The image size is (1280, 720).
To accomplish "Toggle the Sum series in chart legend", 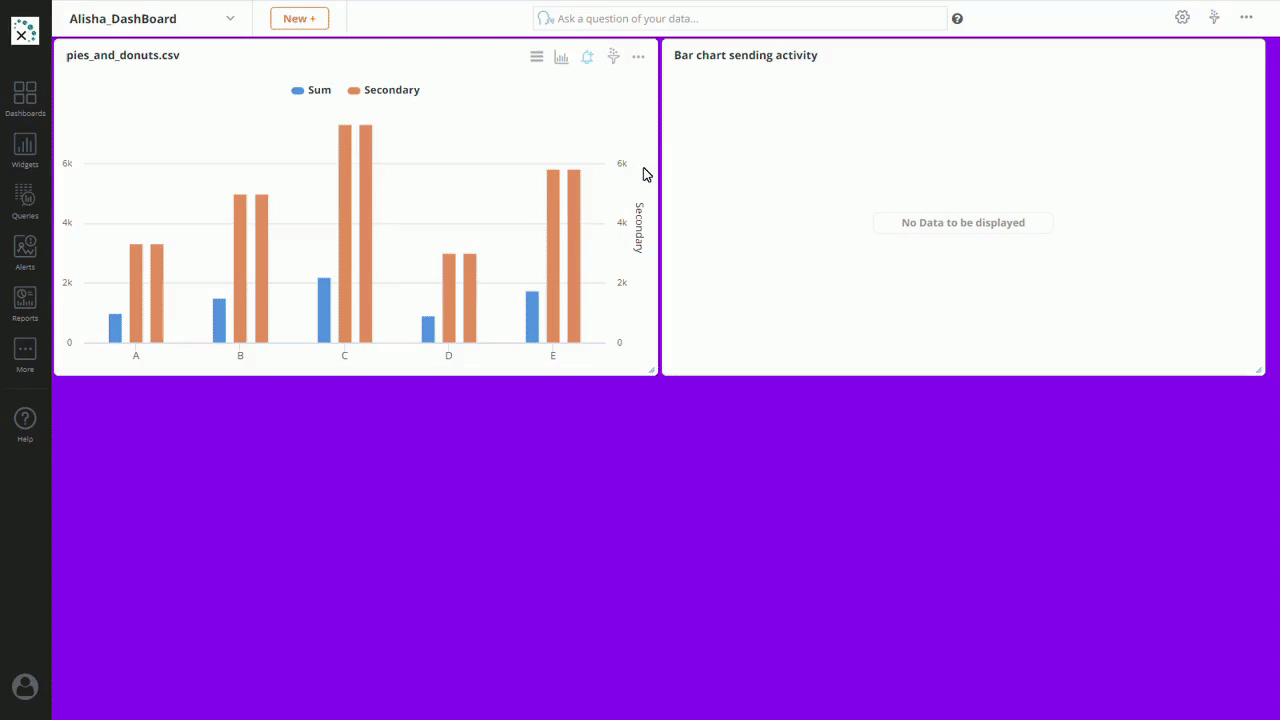I will point(311,90).
